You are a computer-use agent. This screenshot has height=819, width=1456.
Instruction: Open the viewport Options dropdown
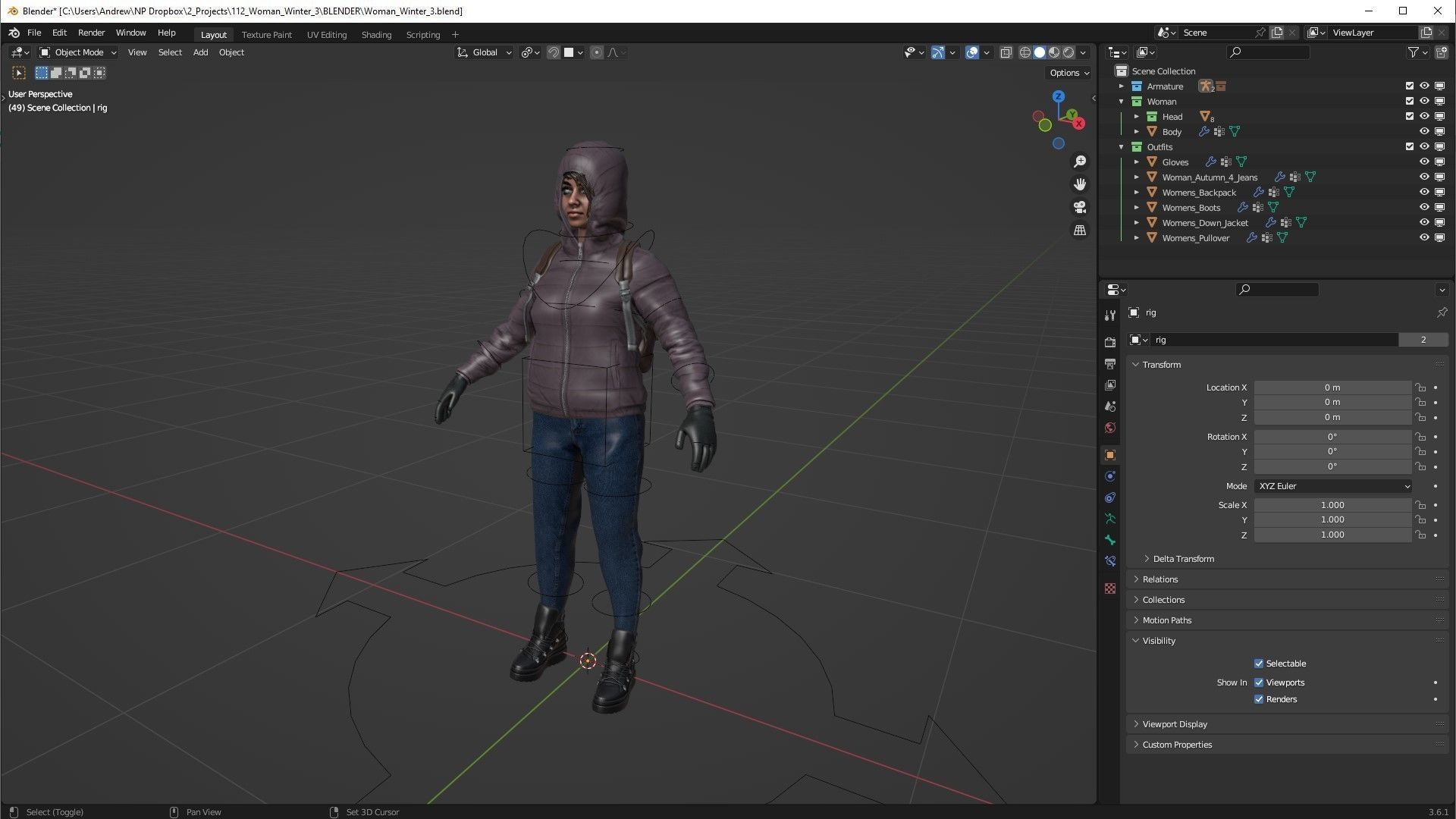(x=1069, y=73)
